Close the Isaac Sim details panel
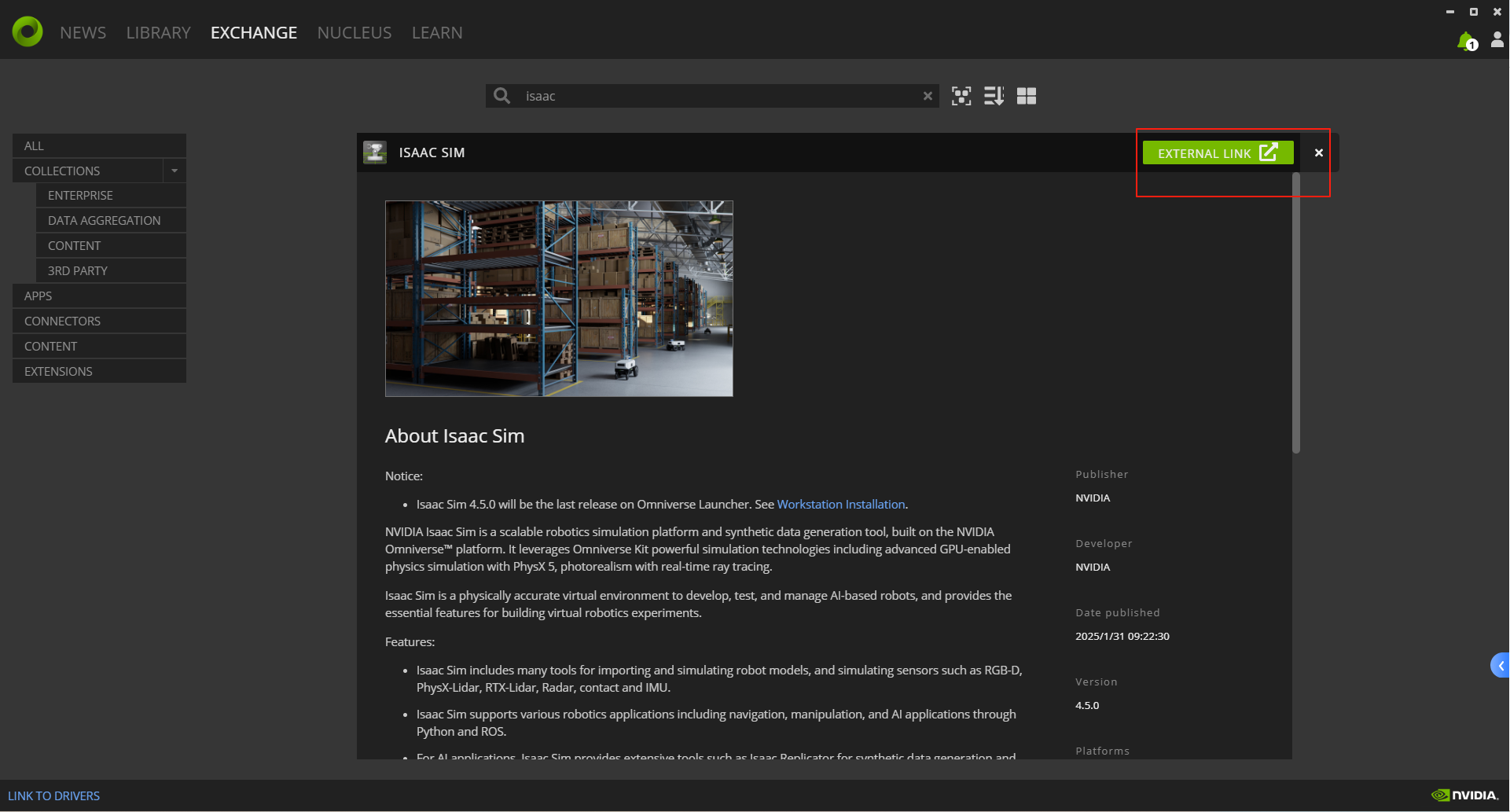This screenshot has height=812, width=1510. click(1317, 152)
